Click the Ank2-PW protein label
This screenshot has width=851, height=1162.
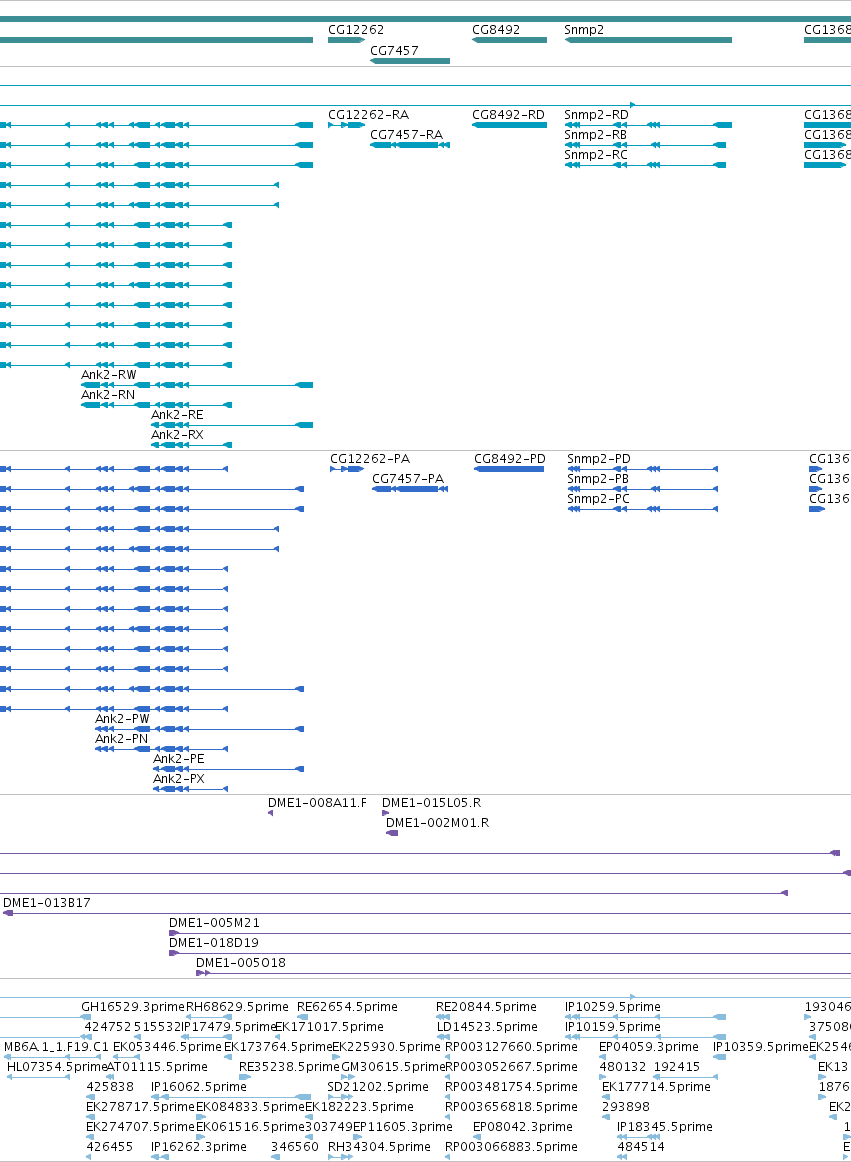[122, 719]
